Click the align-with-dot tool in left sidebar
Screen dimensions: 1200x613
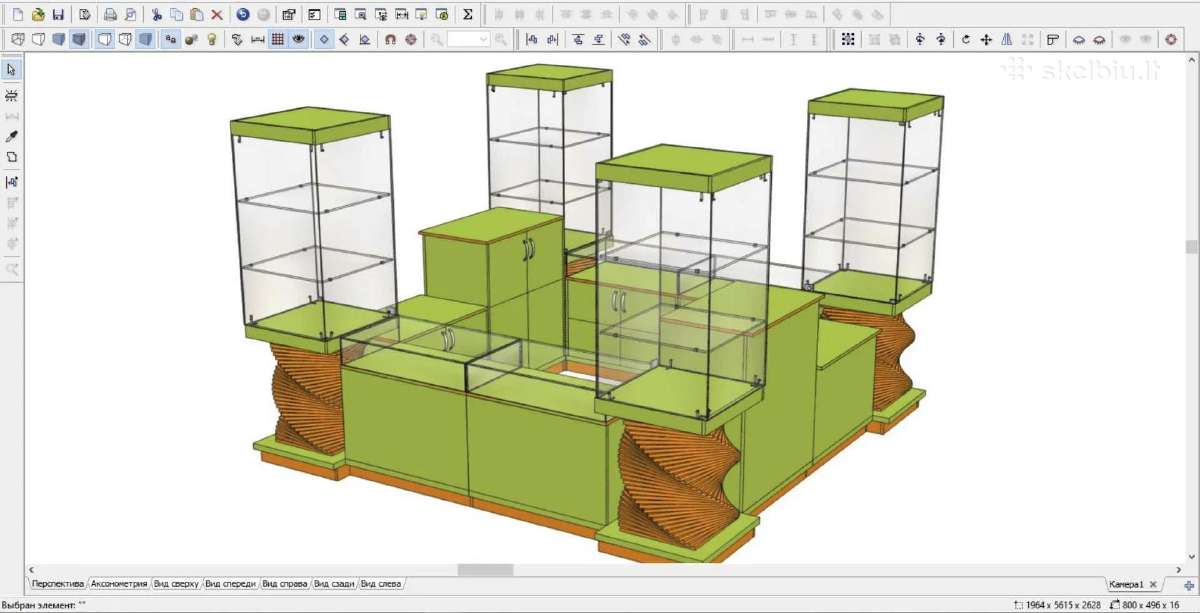(12, 182)
